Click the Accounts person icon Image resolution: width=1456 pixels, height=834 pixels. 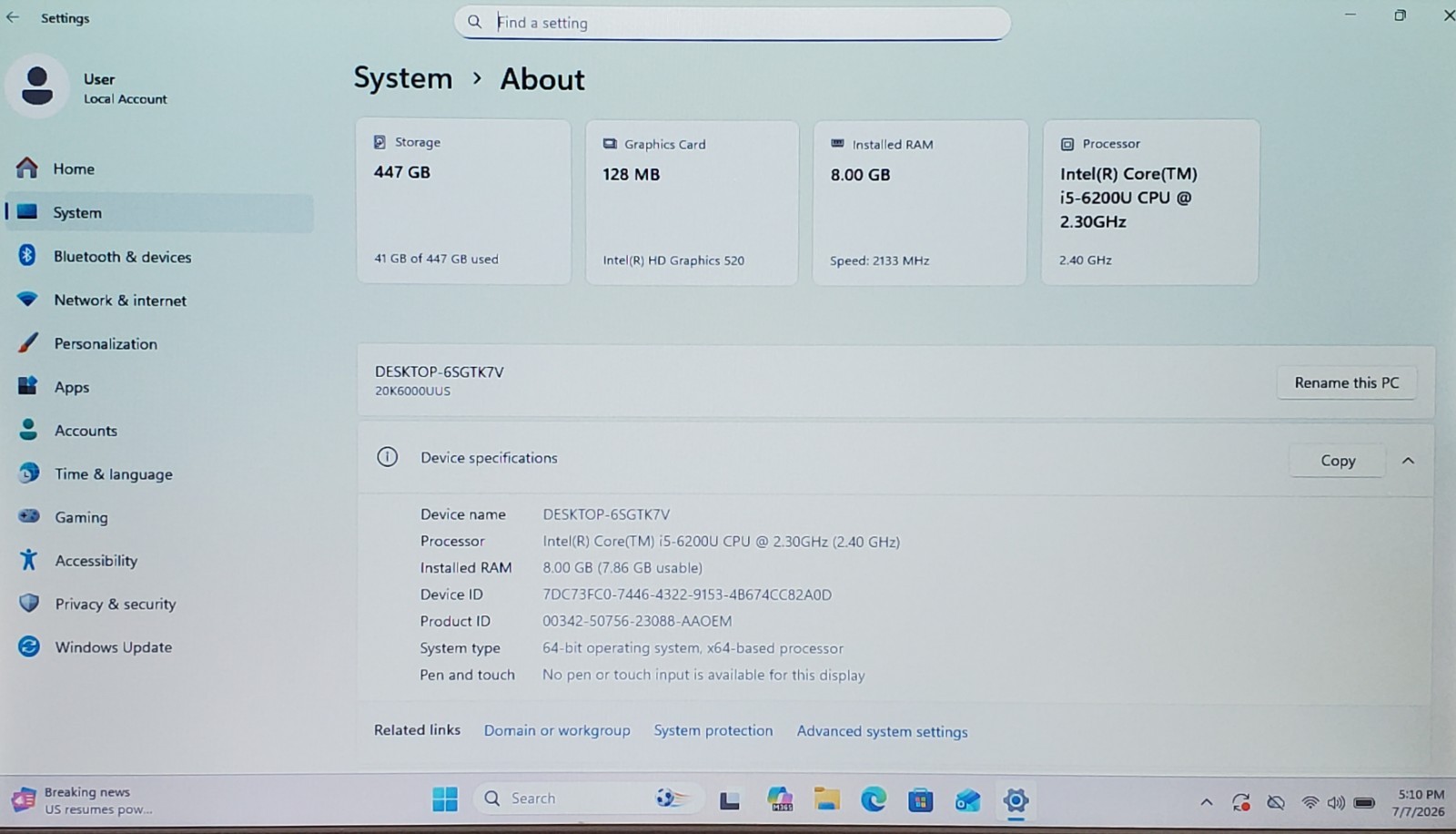(x=28, y=430)
